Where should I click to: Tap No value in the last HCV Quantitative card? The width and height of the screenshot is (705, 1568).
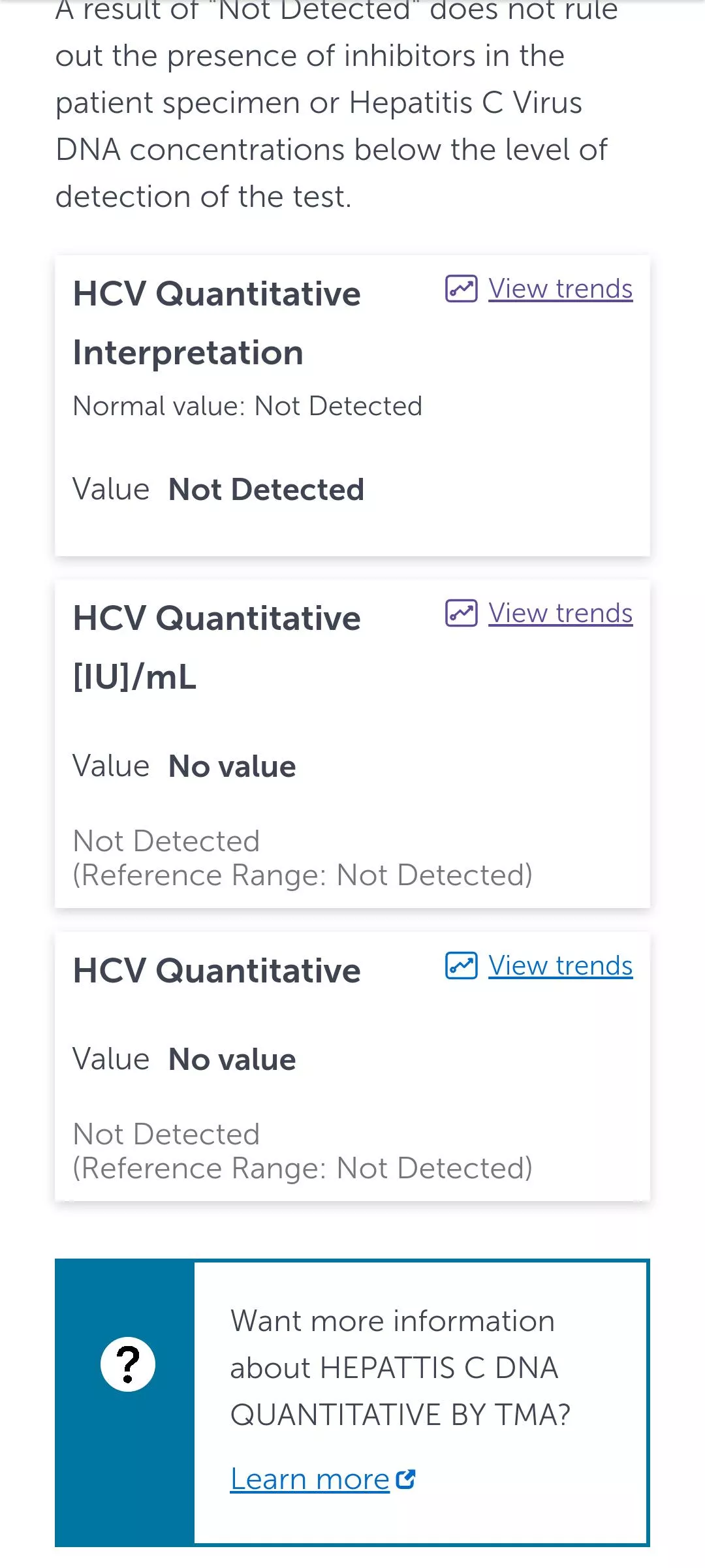coord(232,1059)
